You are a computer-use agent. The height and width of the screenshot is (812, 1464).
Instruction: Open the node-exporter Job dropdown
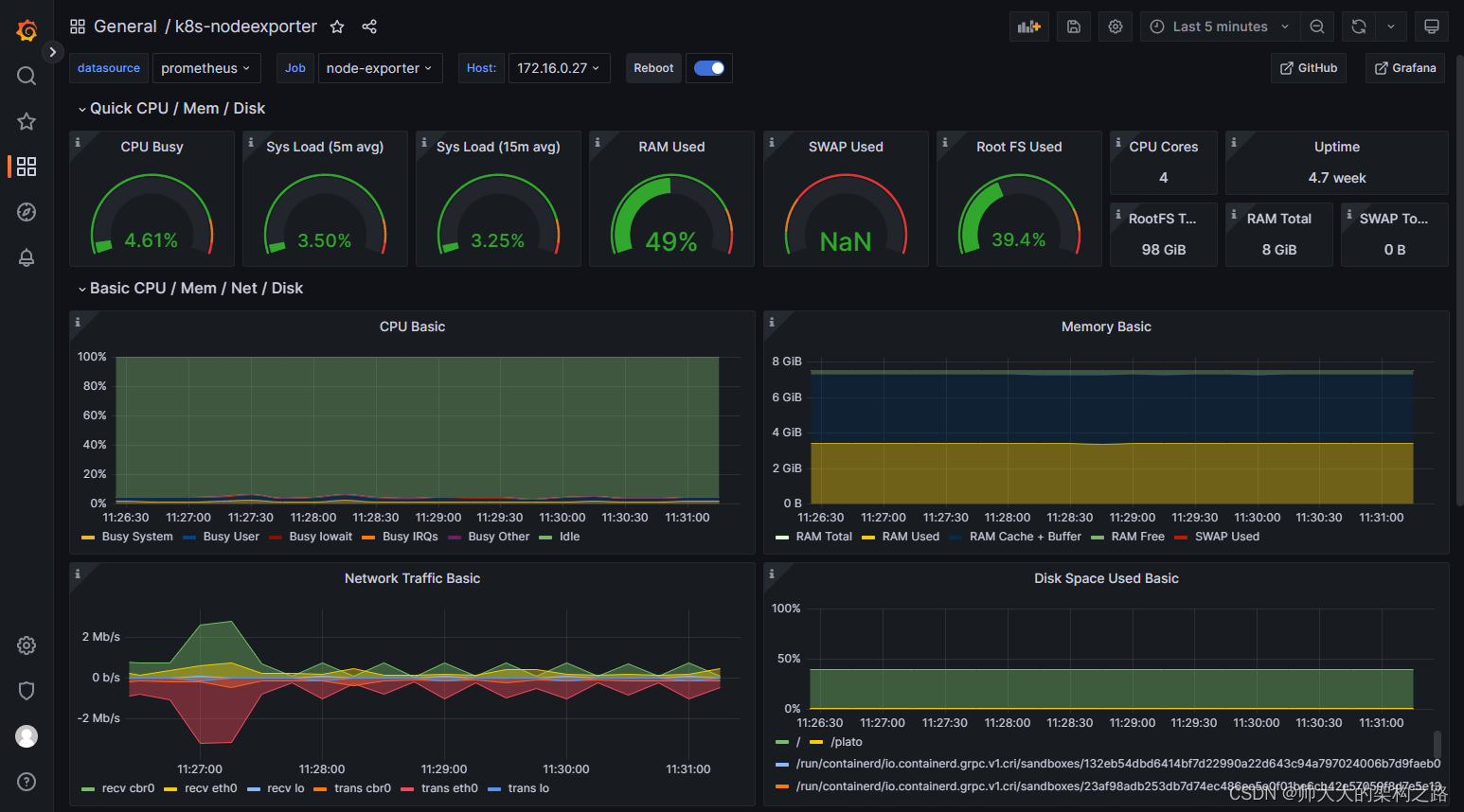(x=379, y=68)
